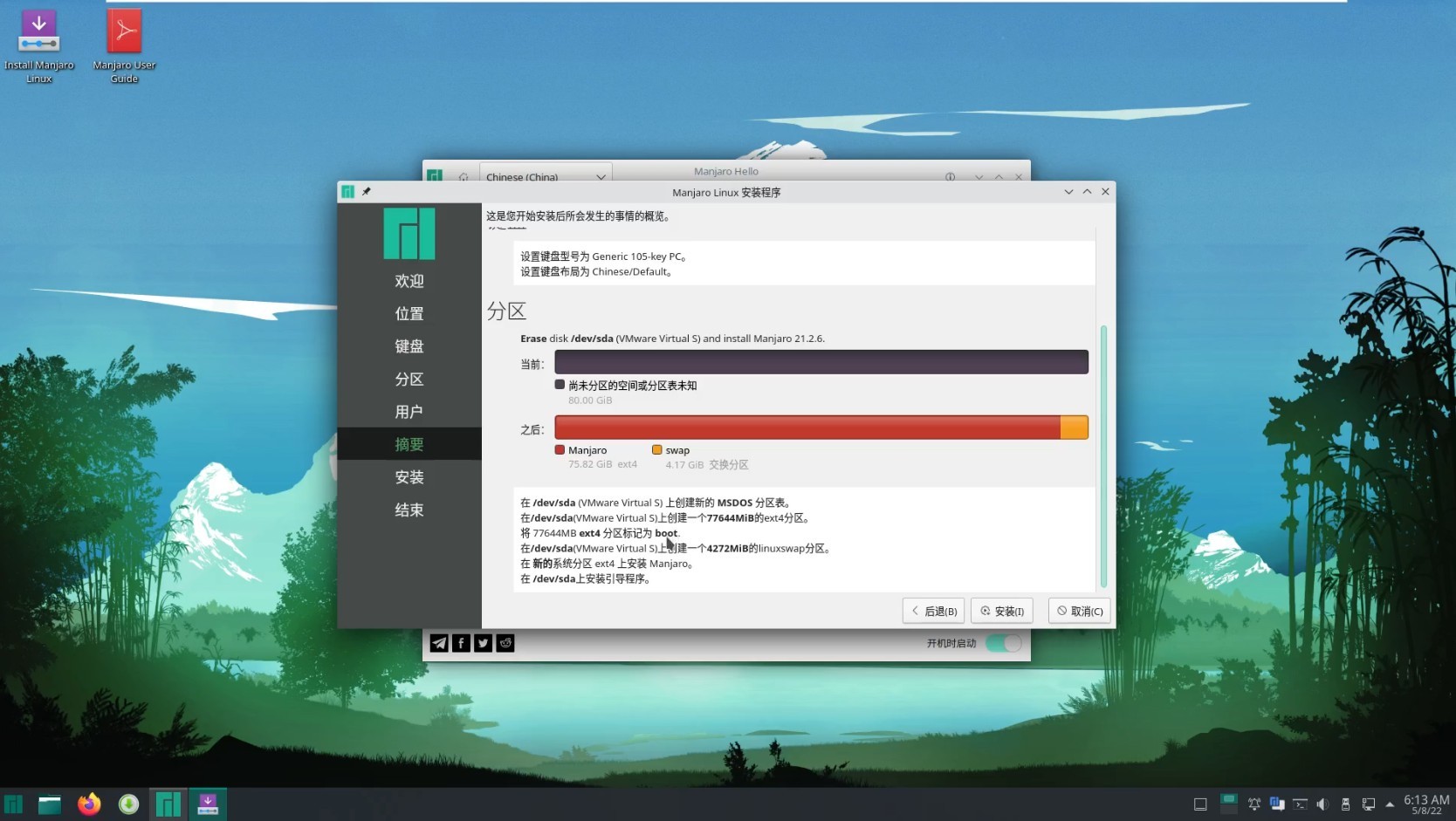Viewport: 1456px width, 821px height.
Task: Open Manjaro settings tray icon
Action: (x=1277, y=804)
